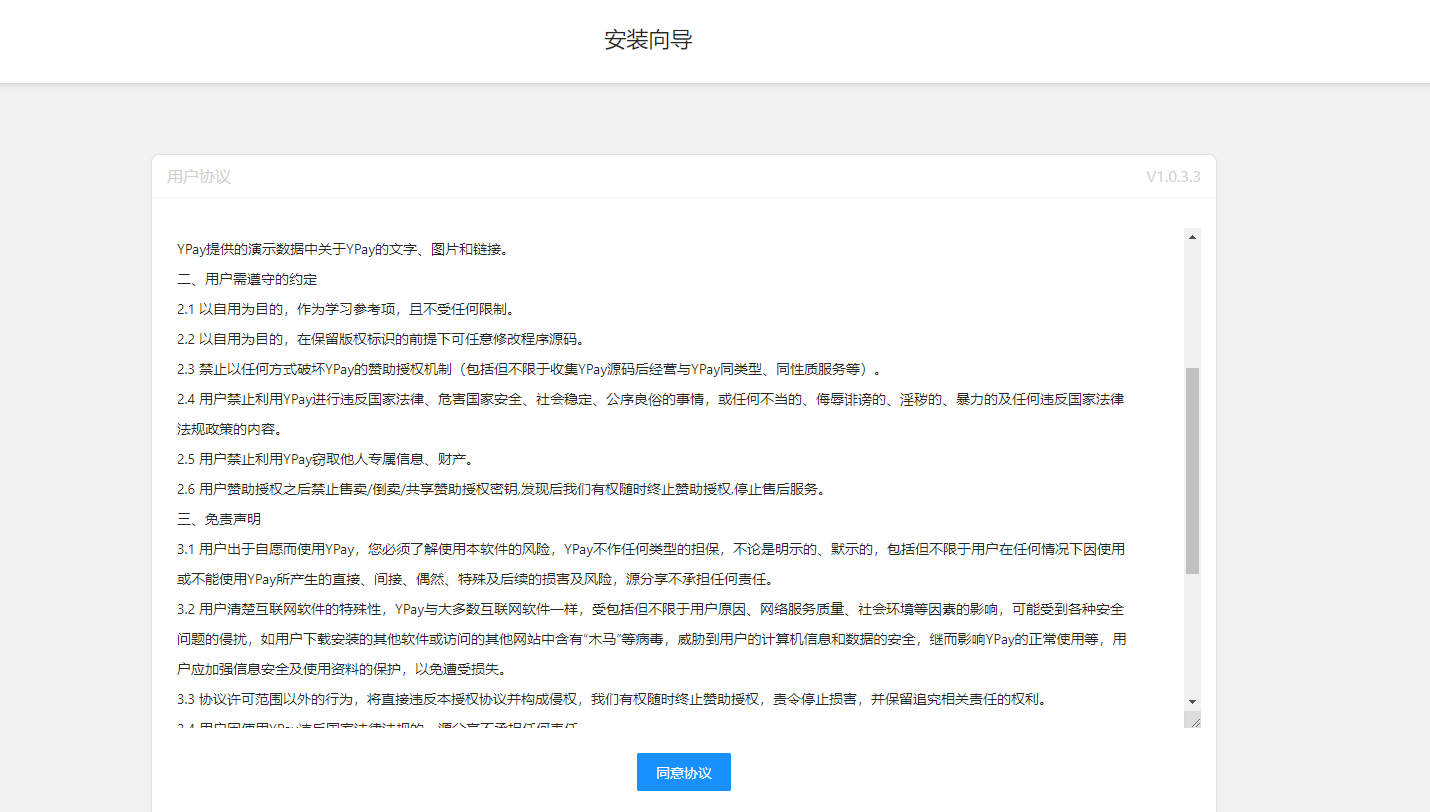Click the resize grip at textarea corner
1430x812 pixels.
tap(1192, 719)
